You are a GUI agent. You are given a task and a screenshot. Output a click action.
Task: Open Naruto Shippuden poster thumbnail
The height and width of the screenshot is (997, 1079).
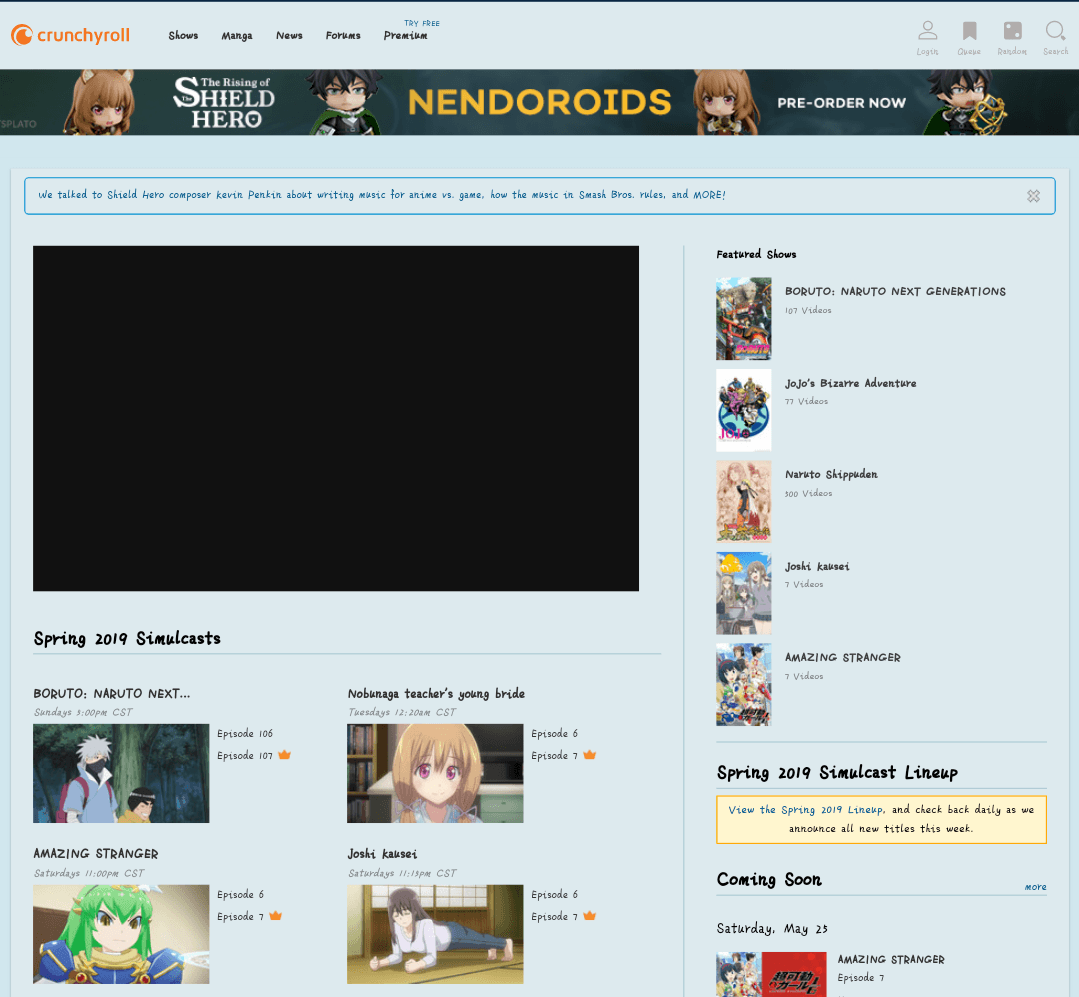coord(743,502)
